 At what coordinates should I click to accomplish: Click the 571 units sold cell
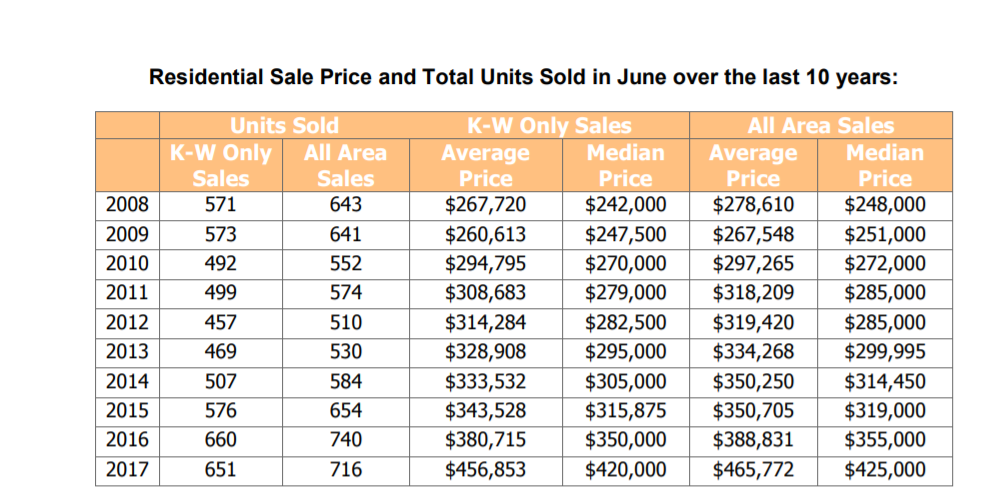pyautogui.click(x=220, y=206)
